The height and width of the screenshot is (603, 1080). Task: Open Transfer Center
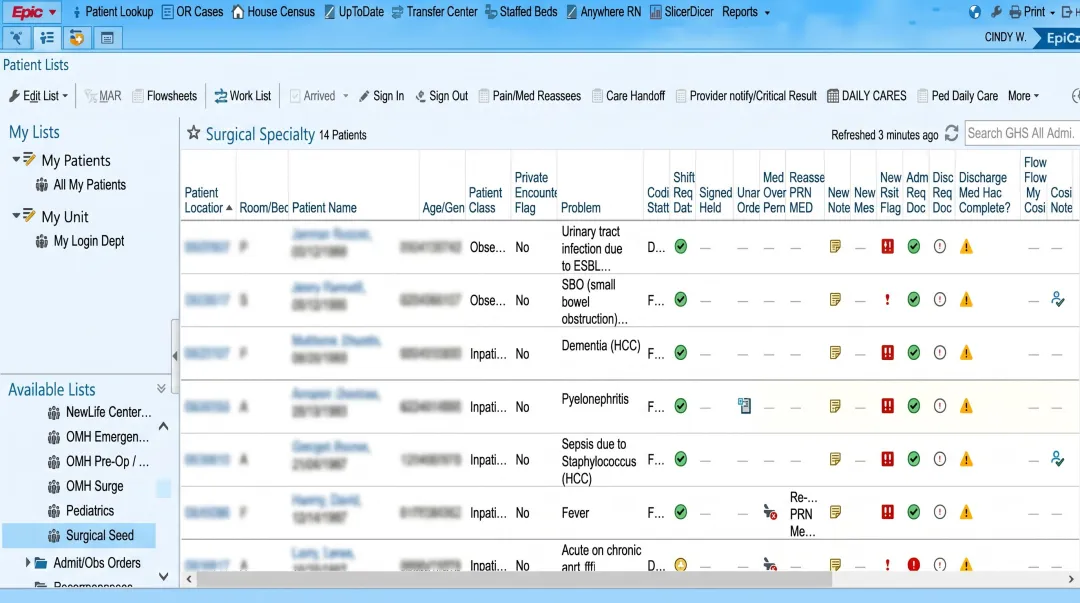pyautogui.click(x=435, y=12)
